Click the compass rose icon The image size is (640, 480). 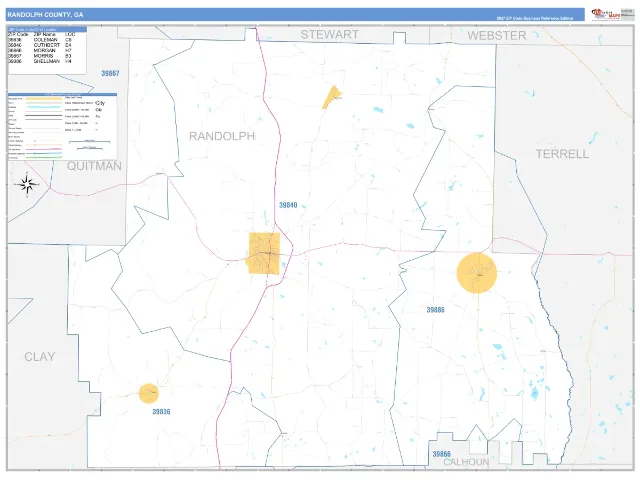point(27,184)
